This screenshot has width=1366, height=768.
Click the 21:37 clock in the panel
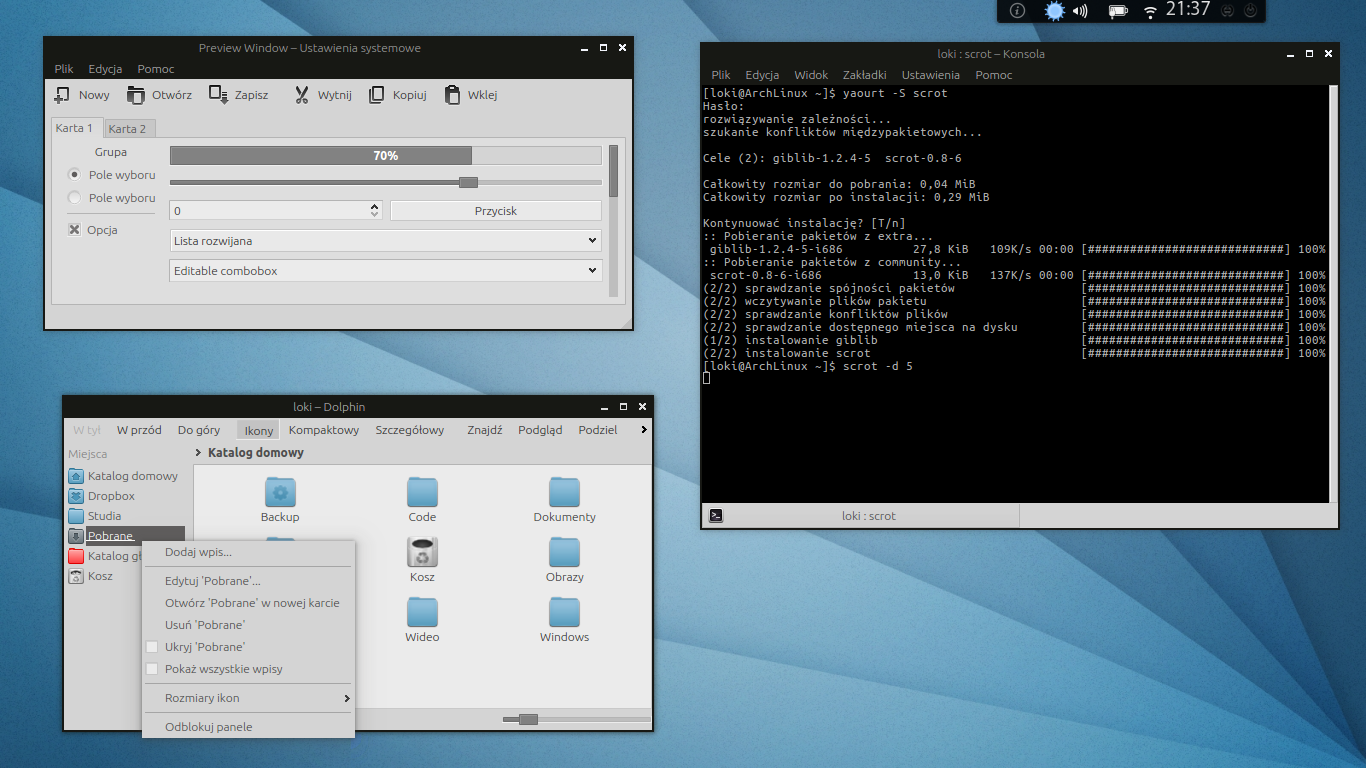tap(1188, 10)
